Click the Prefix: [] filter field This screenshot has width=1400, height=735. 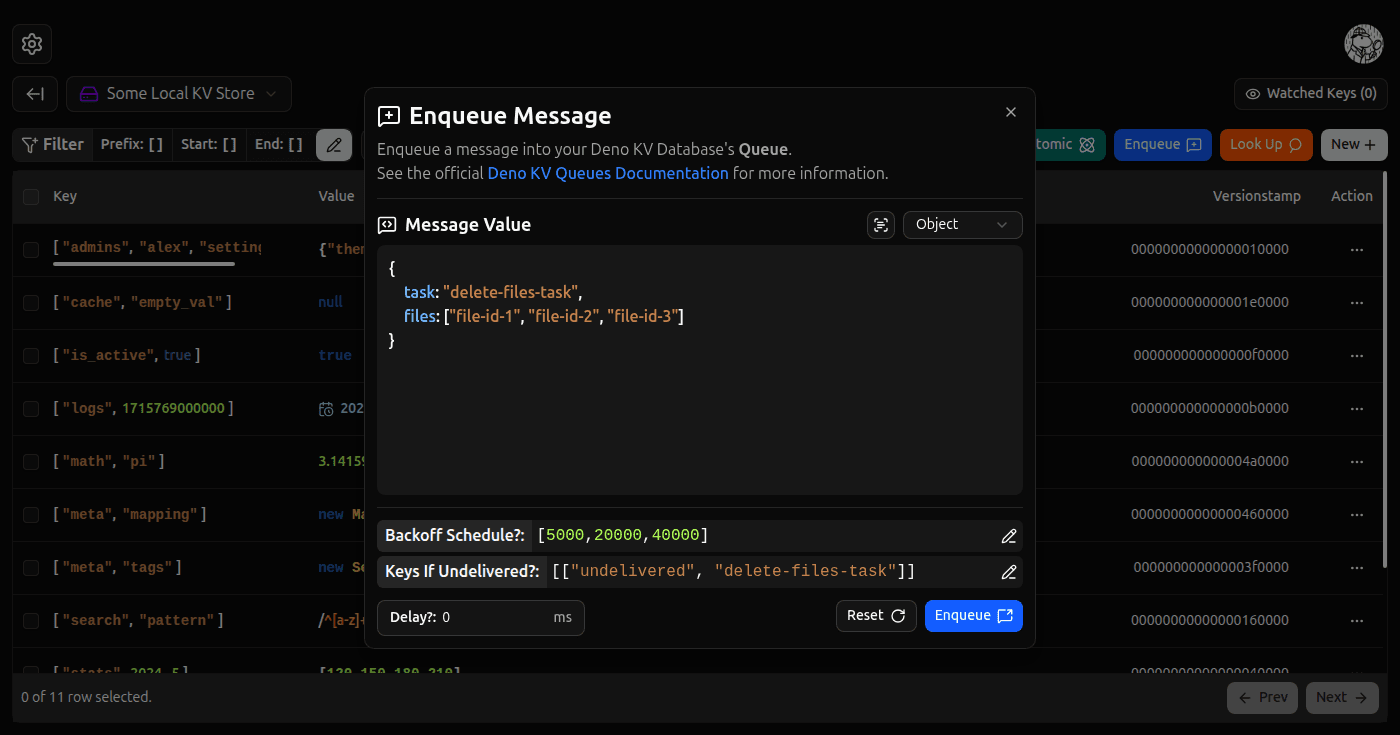point(132,145)
